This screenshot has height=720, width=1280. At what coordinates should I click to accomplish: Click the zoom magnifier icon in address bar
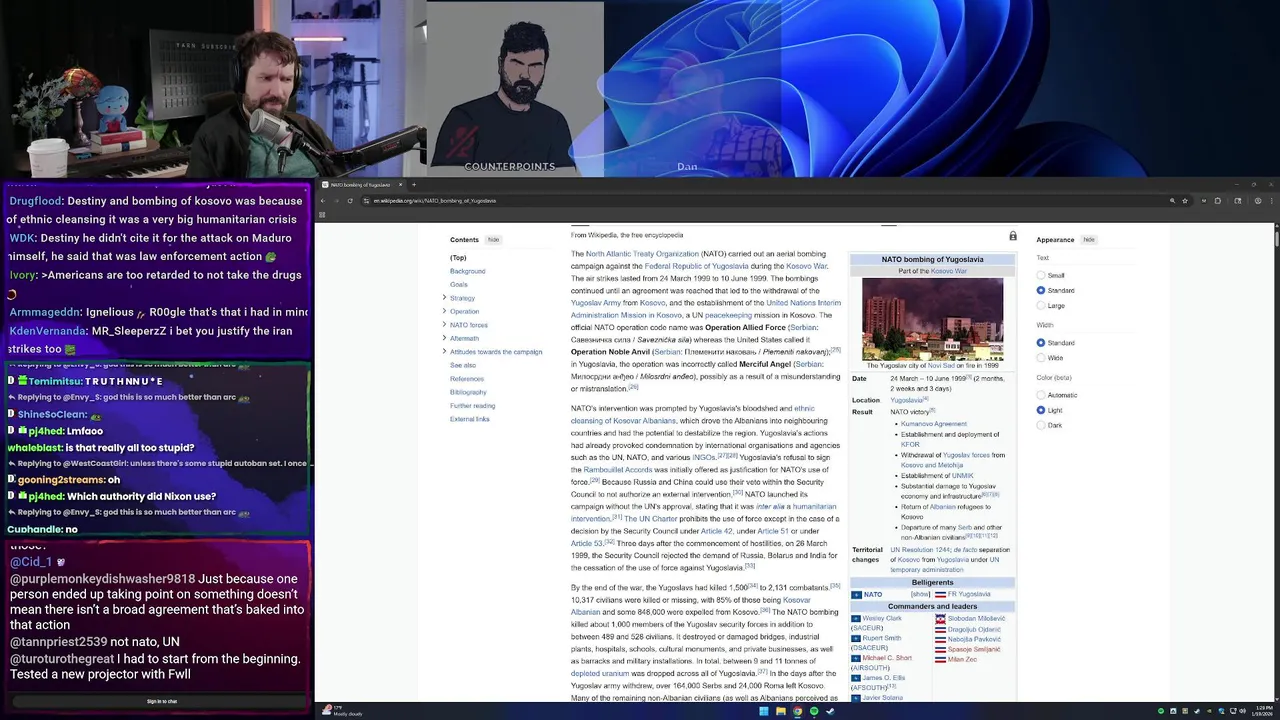(1172, 201)
